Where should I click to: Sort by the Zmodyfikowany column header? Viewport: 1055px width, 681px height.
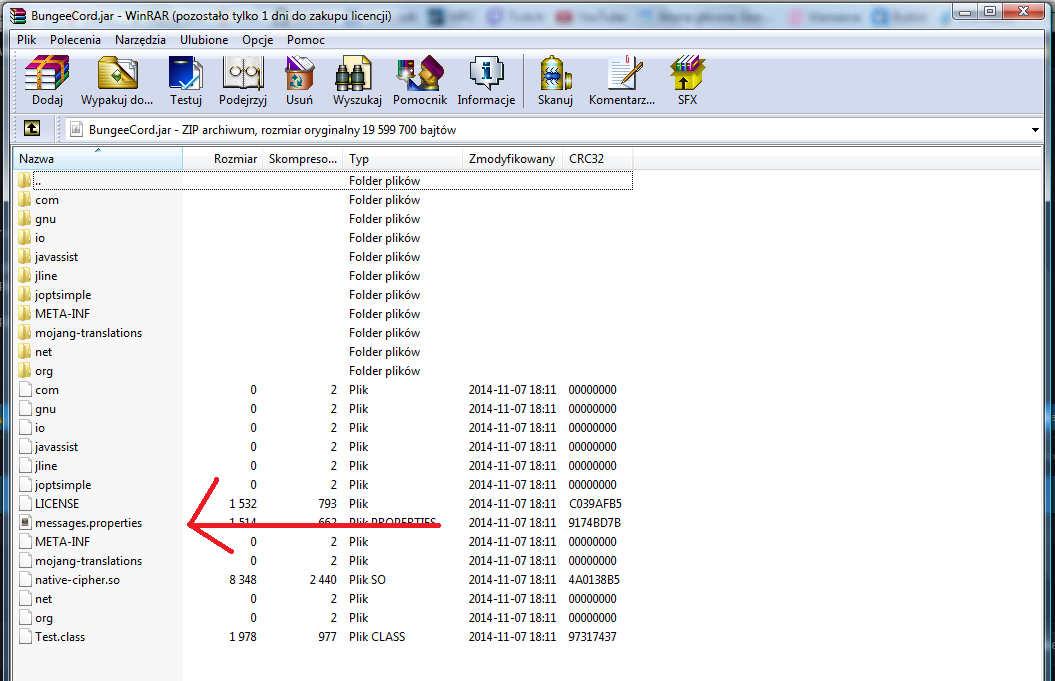click(512, 159)
